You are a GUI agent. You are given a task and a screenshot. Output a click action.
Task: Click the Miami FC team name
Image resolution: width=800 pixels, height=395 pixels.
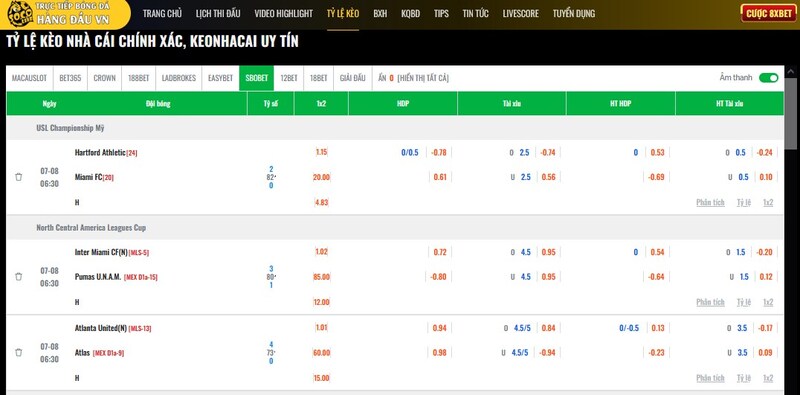89,177
